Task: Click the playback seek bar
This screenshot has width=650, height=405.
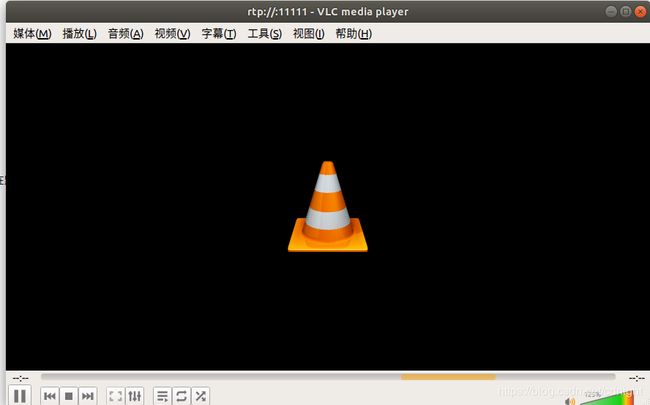Action: 328,377
